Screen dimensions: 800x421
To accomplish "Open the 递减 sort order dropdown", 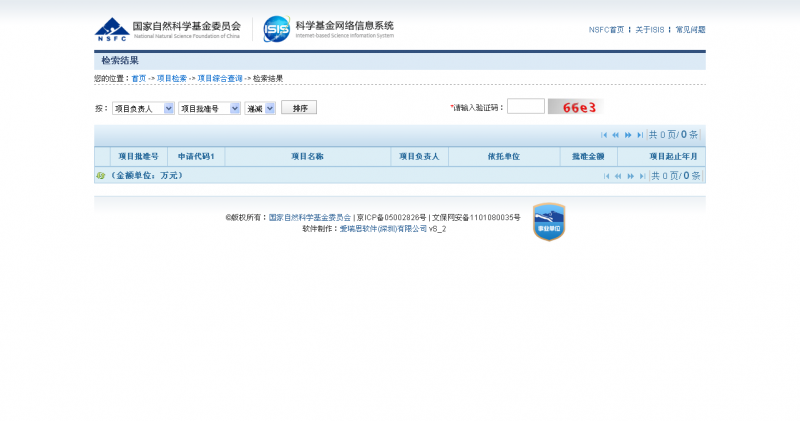I will 260,108.
